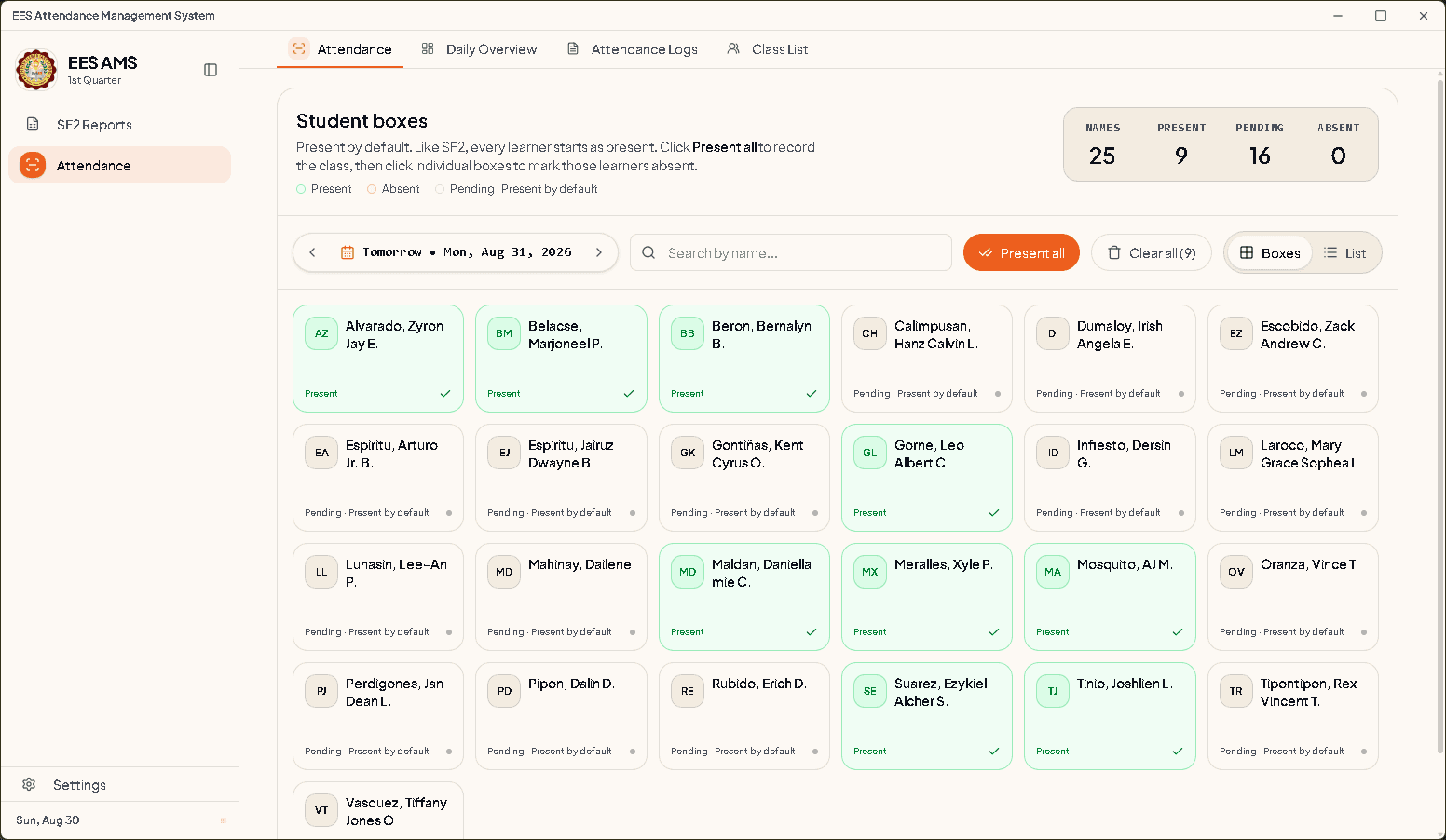Screen dimensions: 1446x840
Task: Click the NAMES count 25 stat
Action: [1103, 145]
